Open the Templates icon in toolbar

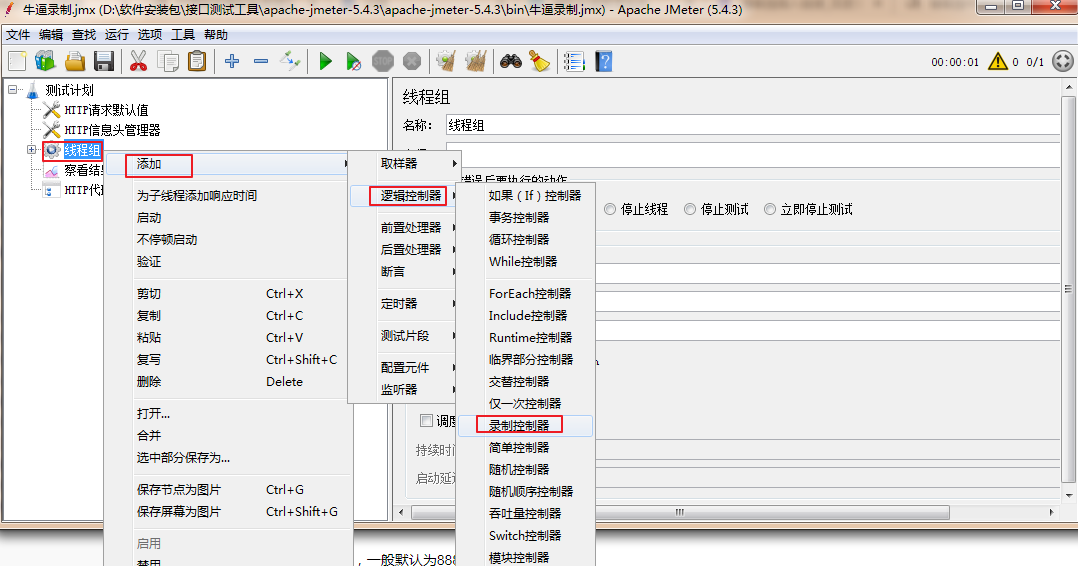click(45, 62)
